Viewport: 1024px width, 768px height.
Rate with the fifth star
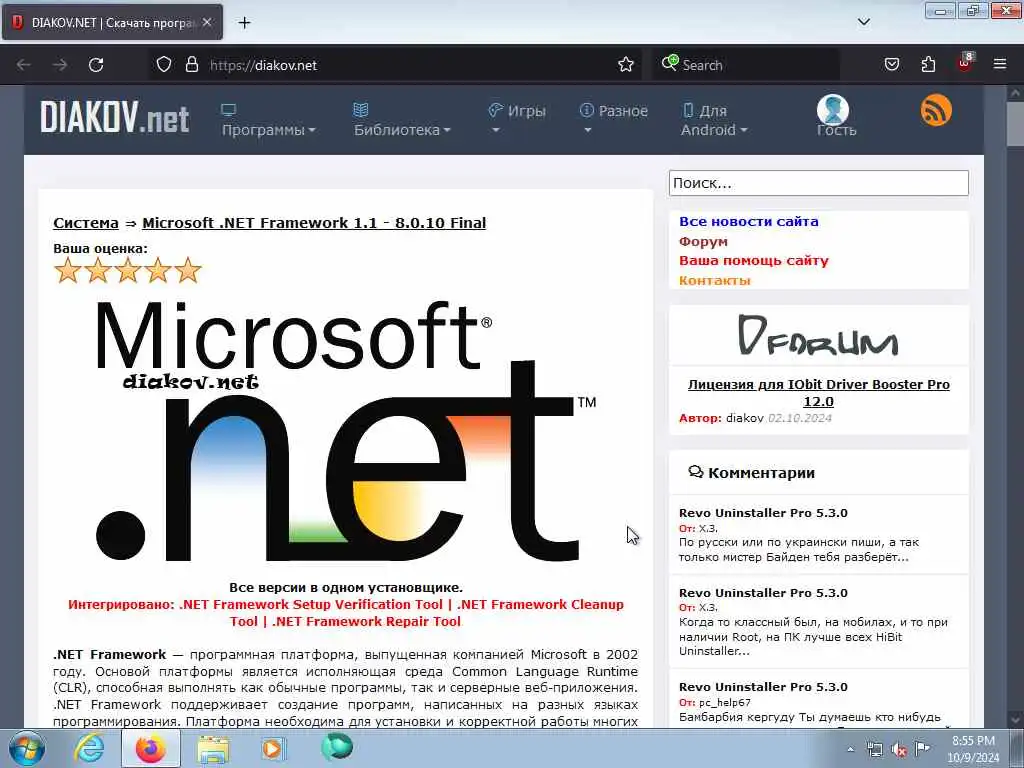(188, 270)
